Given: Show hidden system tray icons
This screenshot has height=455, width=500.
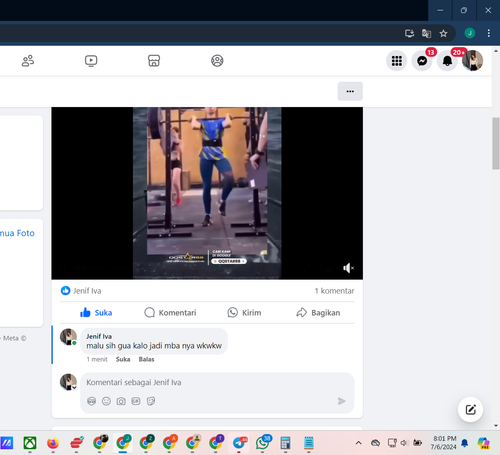Looking at the screenshot, I should click(x=358, y=443).
